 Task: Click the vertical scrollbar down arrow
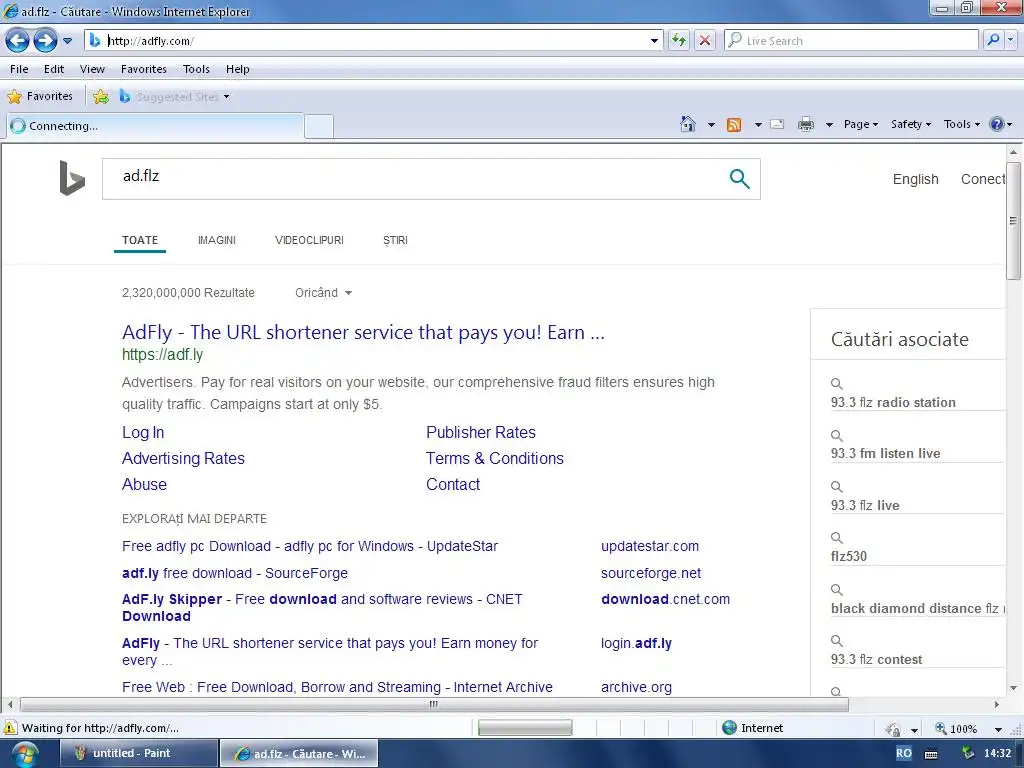point(1013,688)
